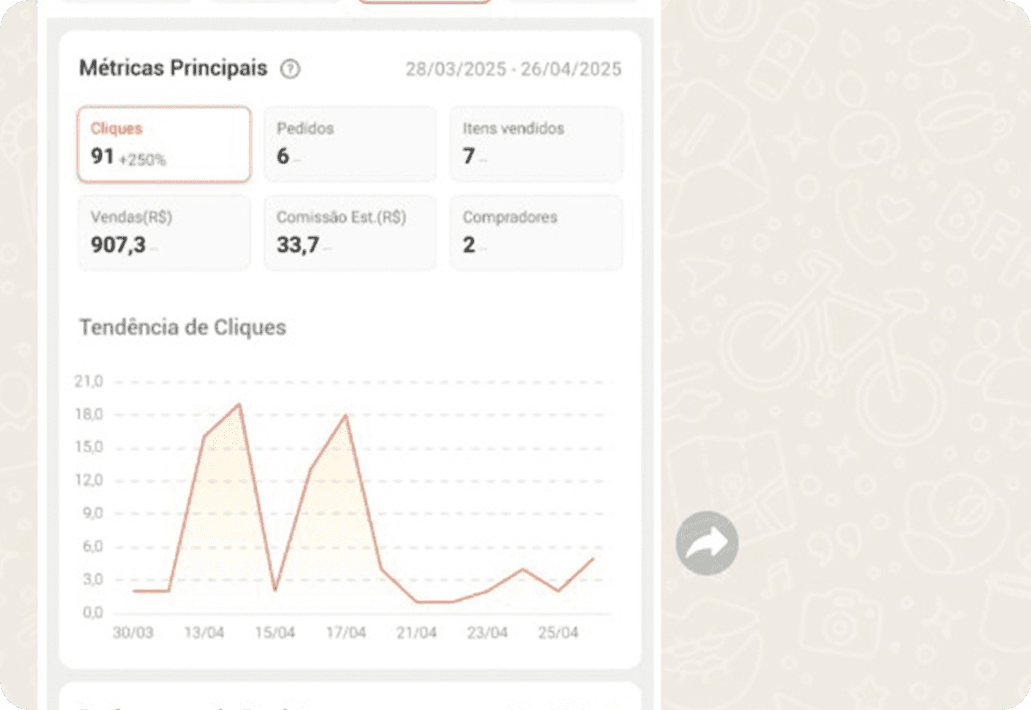
Task: Open the 28/03/2025 - 26/04/2025 date range
Action: pyautogui.click(x=513, y=69)
